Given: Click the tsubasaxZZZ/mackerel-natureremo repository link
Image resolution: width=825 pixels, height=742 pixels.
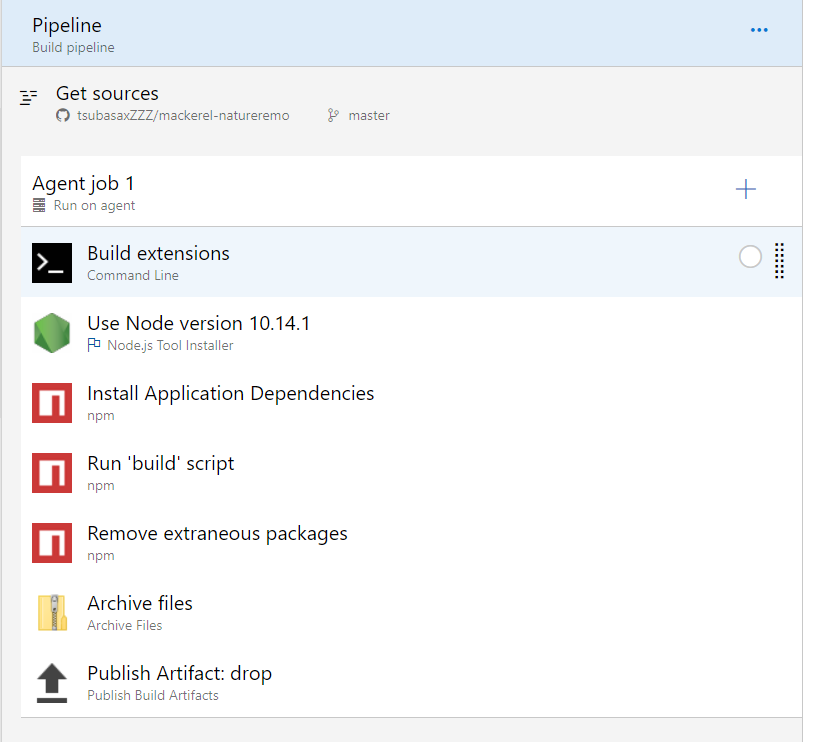Looking at the screenshot, I should pyautogui.click(x=183, y=116).
